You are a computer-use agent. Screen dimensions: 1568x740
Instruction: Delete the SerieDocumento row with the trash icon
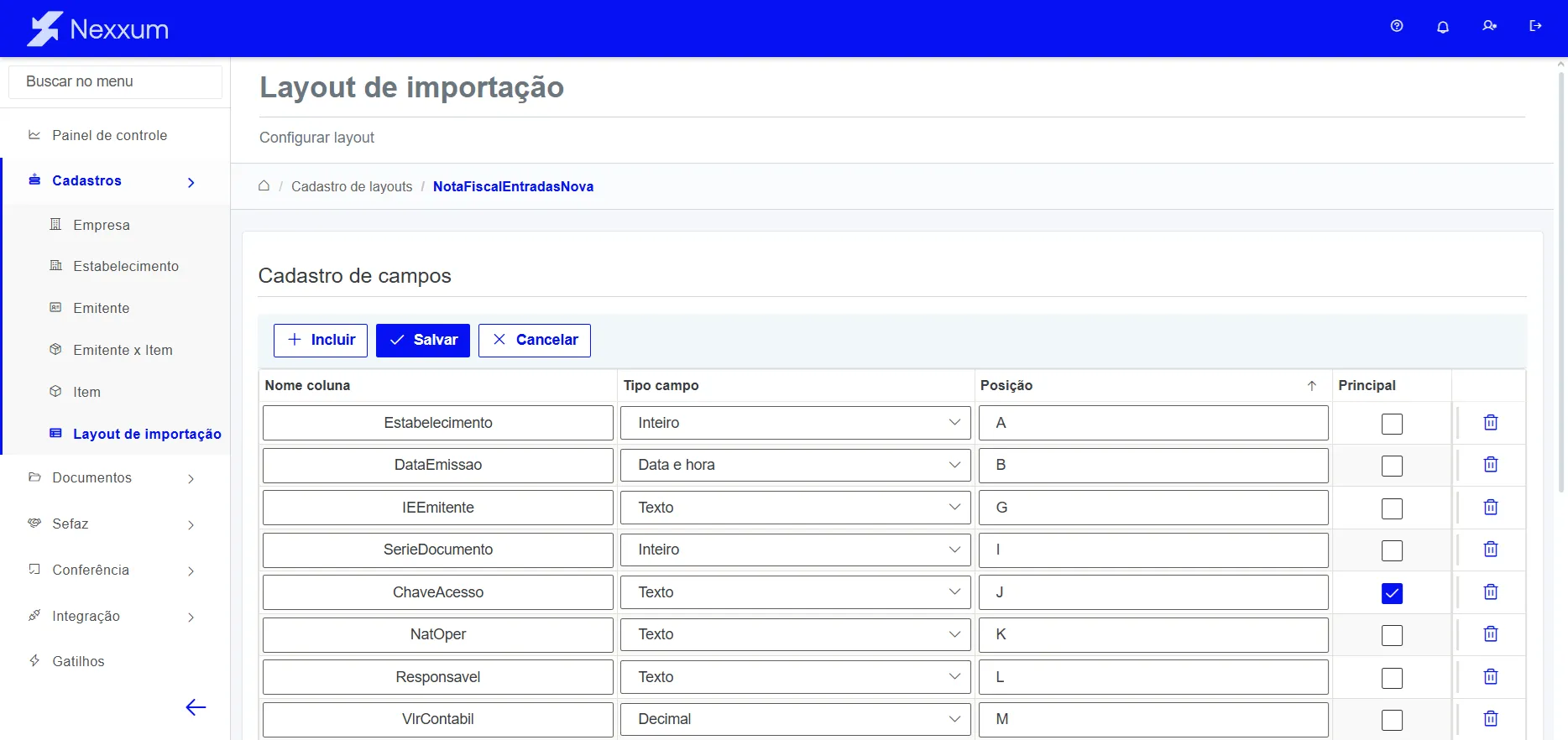[1491, 550]
